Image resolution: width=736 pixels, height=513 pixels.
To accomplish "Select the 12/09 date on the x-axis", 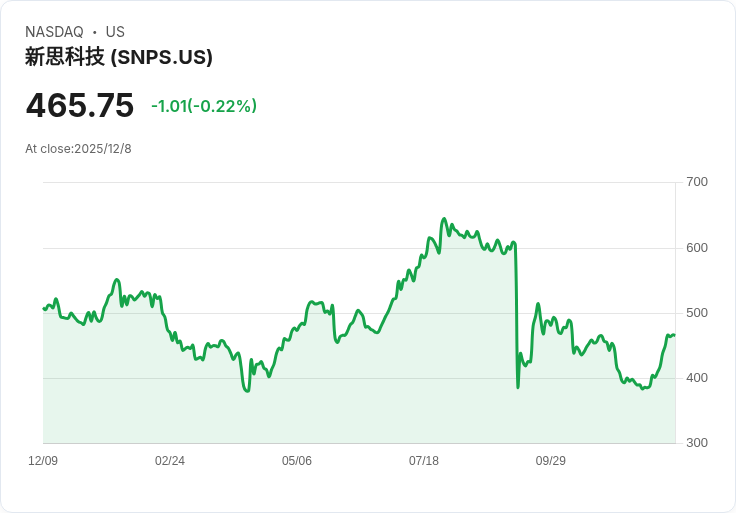I will [43, 461].
